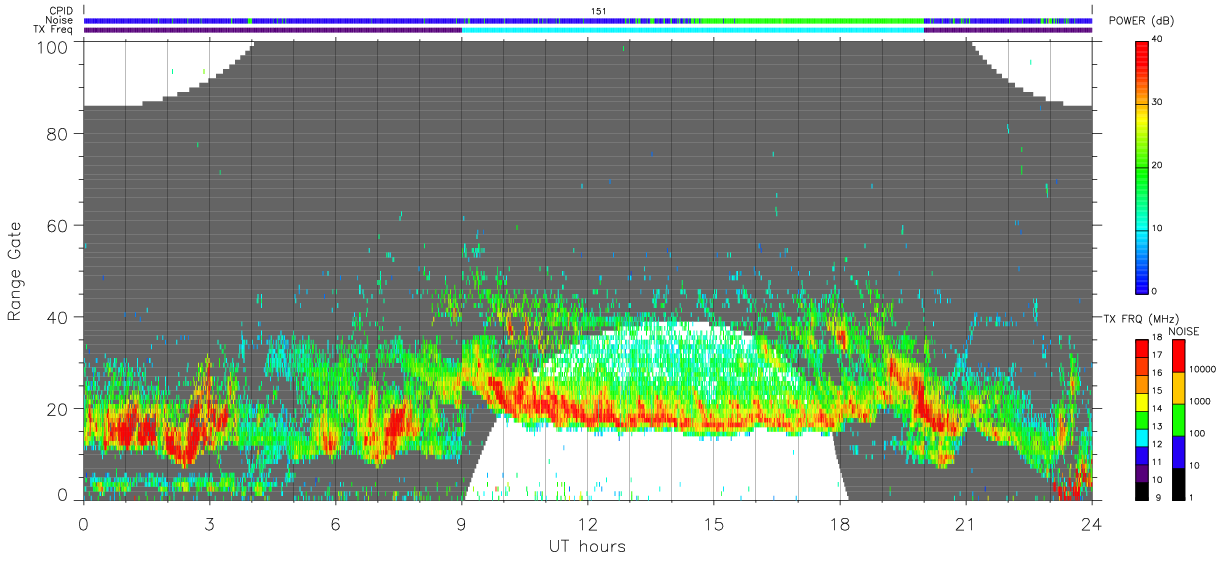
Task: Click the 60 tick on Range Gate axis
Action: 58,225
